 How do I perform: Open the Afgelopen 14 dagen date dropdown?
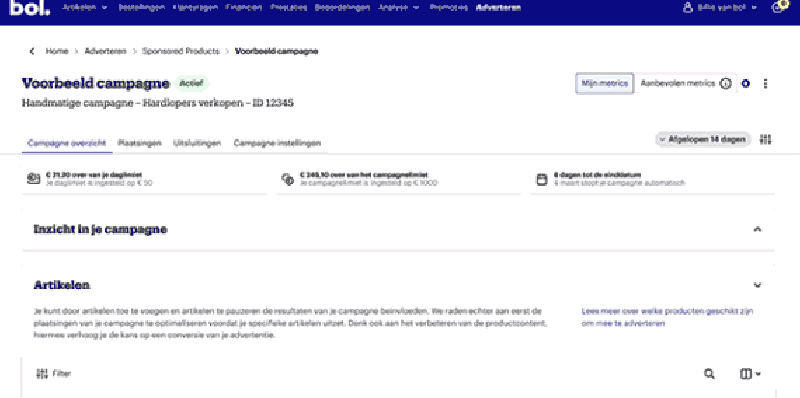pos(703,139)
